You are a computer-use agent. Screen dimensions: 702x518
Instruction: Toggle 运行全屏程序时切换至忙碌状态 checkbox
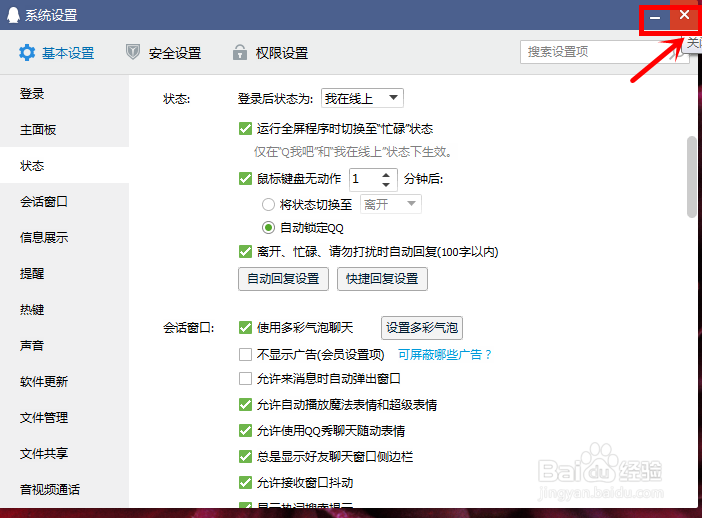coord(245,129)
